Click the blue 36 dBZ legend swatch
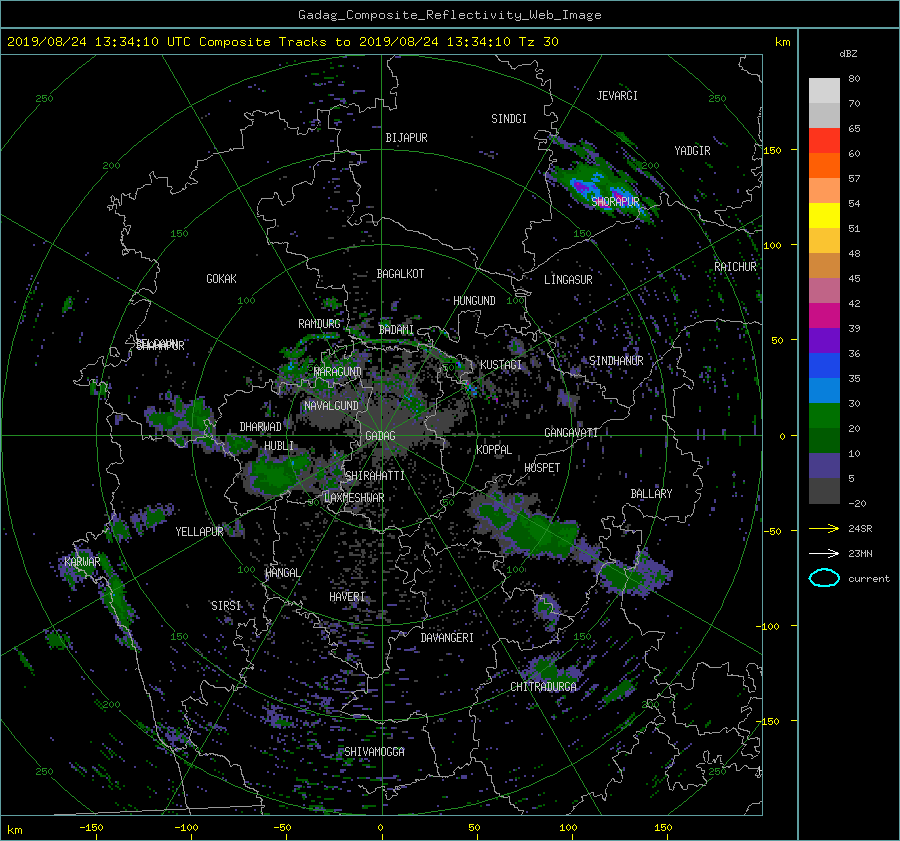The width and height of the screenshot is (900, 841). tap(824, 365)
